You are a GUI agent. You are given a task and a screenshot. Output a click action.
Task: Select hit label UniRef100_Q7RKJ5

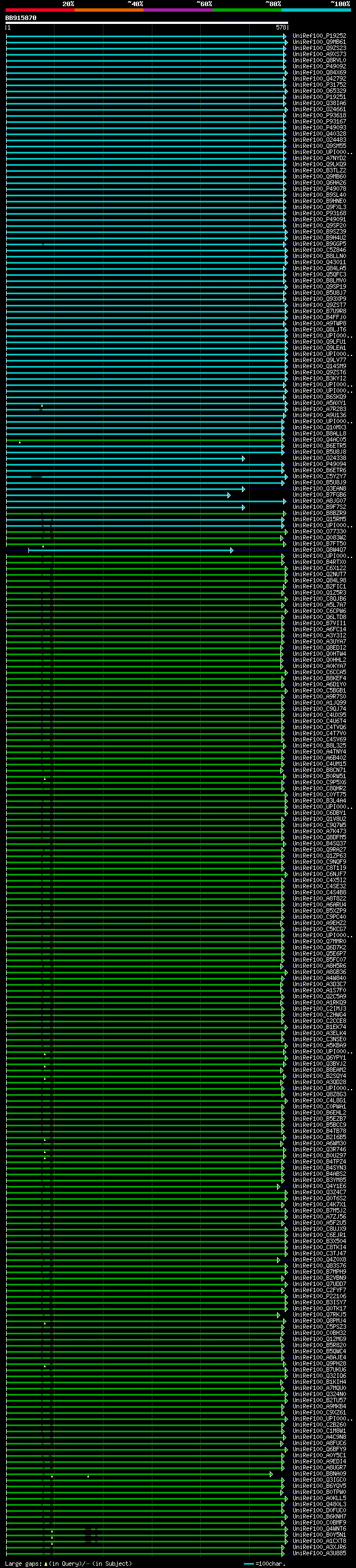(319, 1315)
